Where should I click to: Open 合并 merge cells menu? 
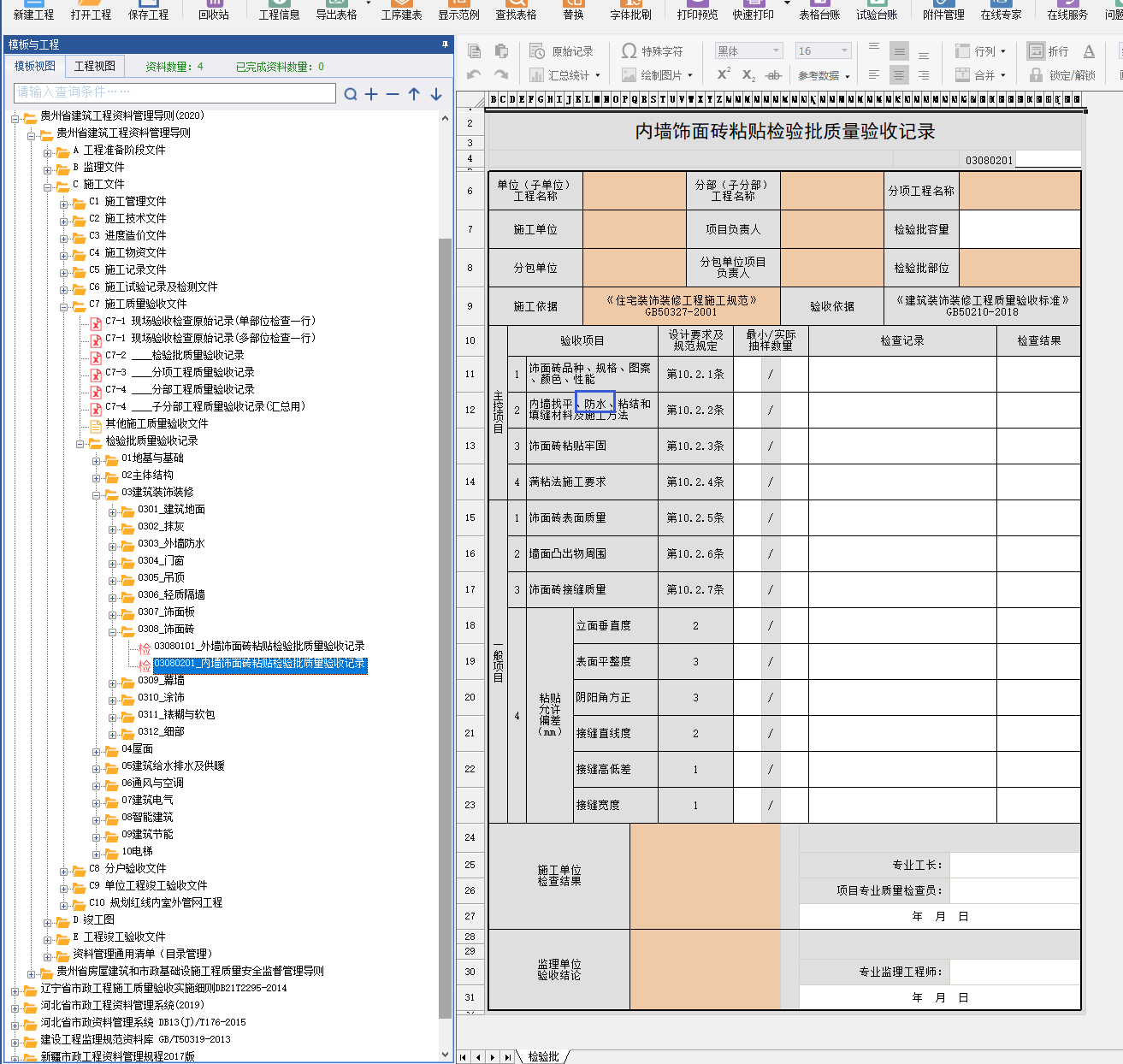[x=980, y=75]
